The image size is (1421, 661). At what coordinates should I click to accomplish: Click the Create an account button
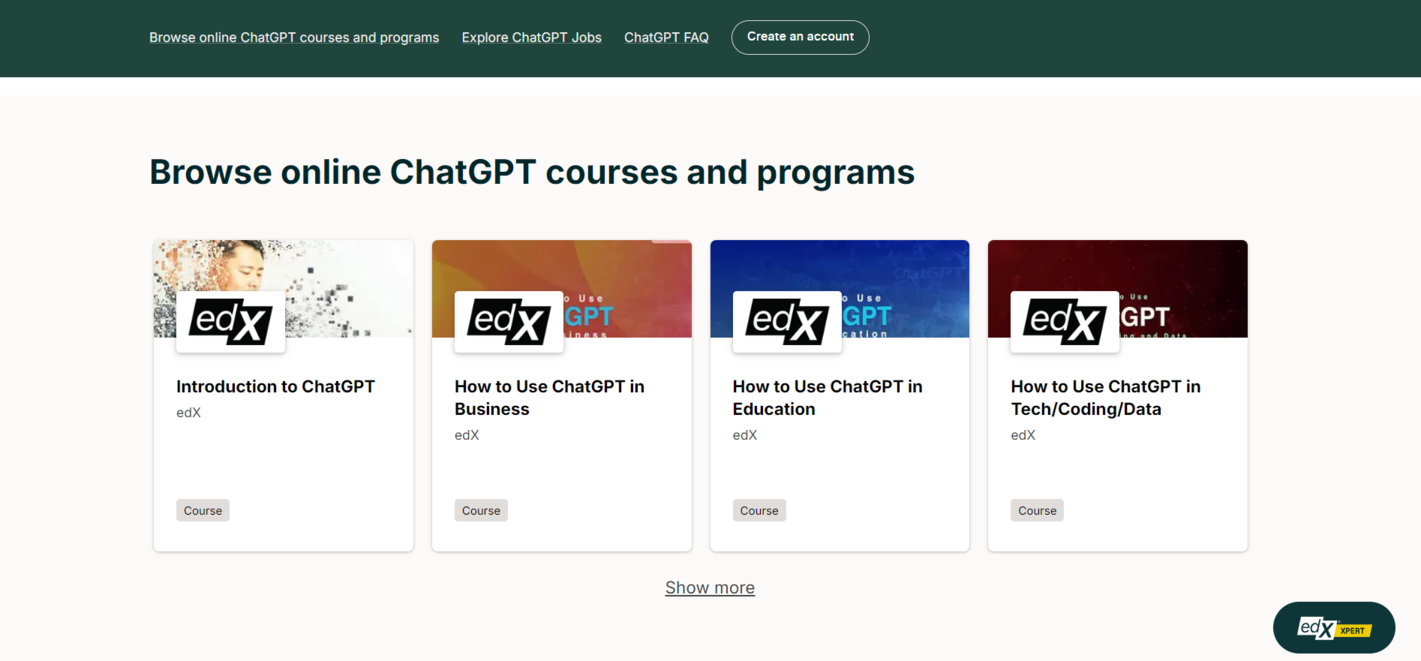coord(800,37)
